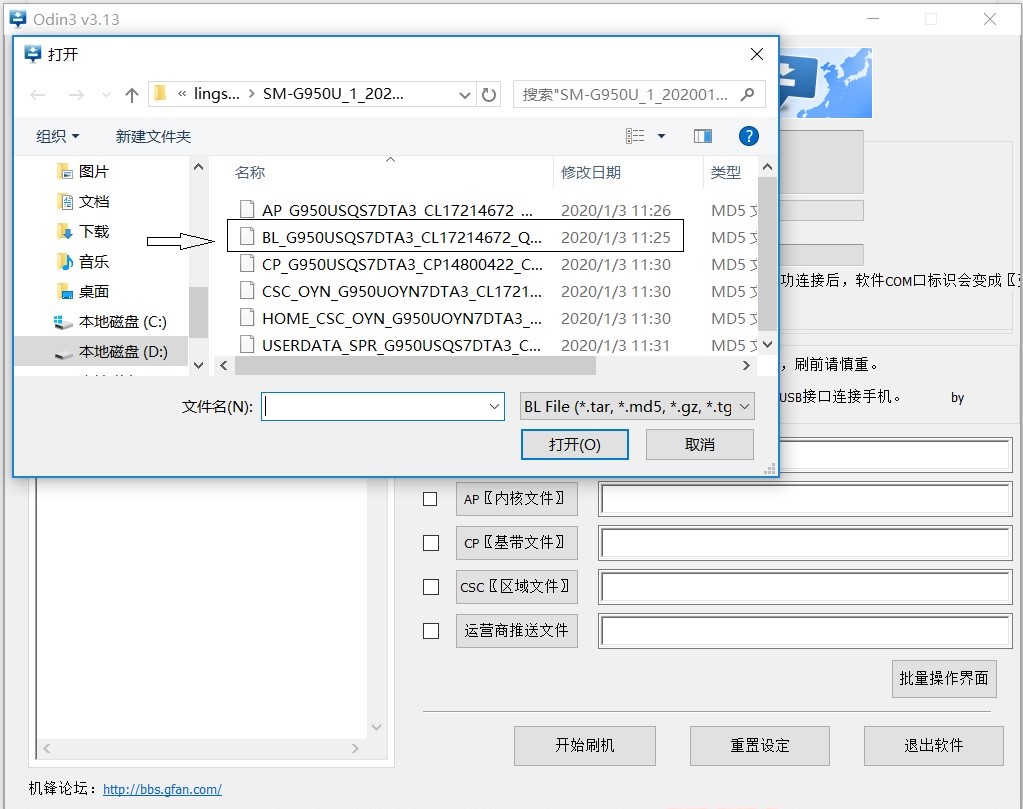1023x809 pixels.
Task: Select the CP_G950USQS7DTA3 file icon
Action: click(247, 264)
